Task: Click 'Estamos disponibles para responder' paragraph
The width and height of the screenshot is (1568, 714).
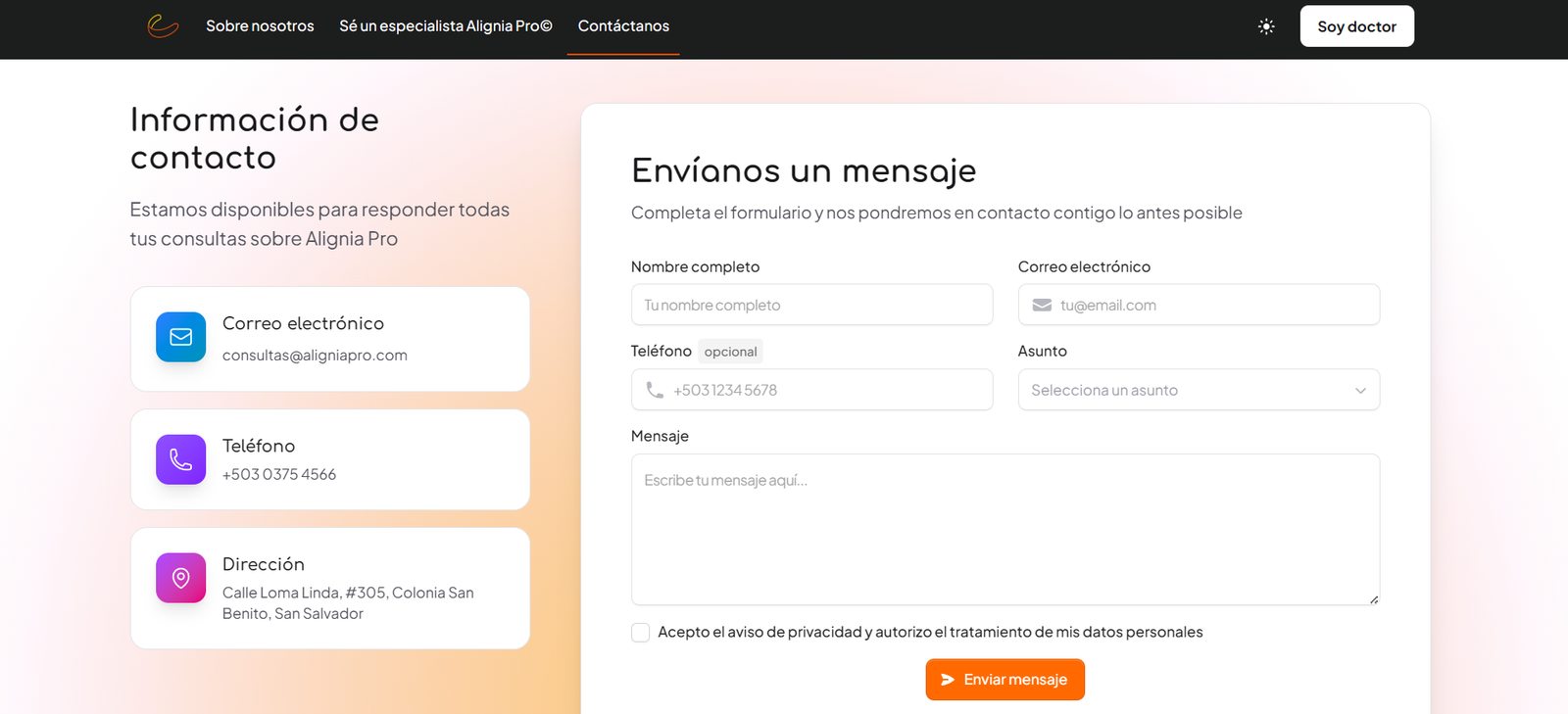Action: pos(319,224)
